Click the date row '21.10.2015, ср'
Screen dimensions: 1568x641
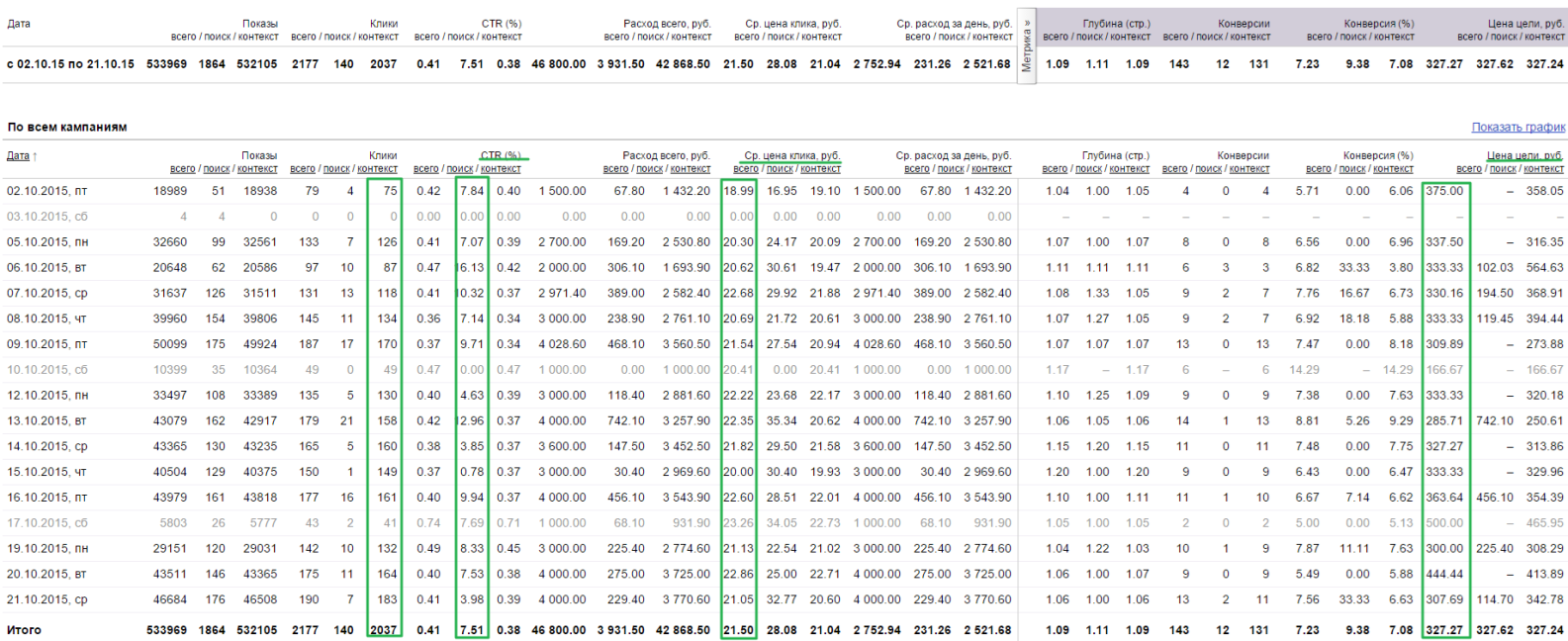pos(47,599)
